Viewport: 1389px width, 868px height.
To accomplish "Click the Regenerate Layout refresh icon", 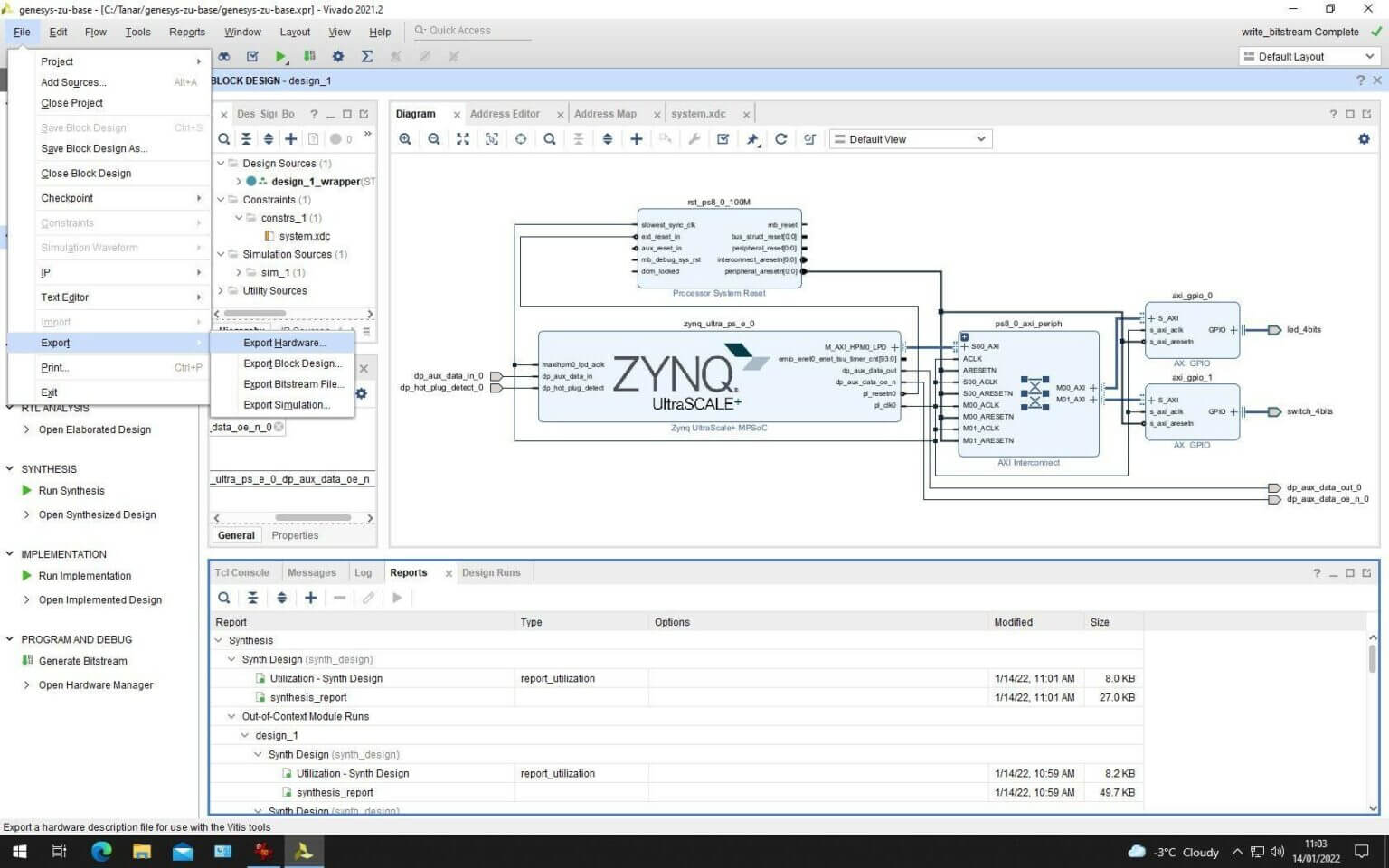I will [781, 138].
